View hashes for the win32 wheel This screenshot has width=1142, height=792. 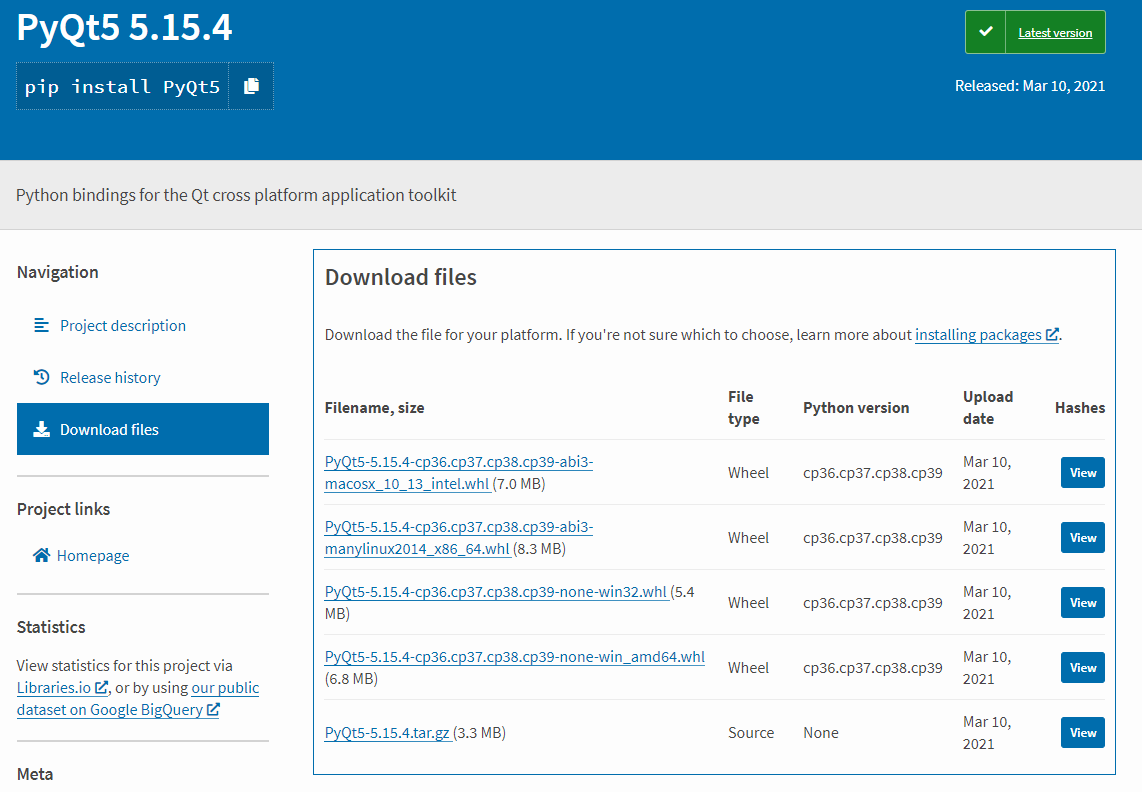[x=1082, y=602]
